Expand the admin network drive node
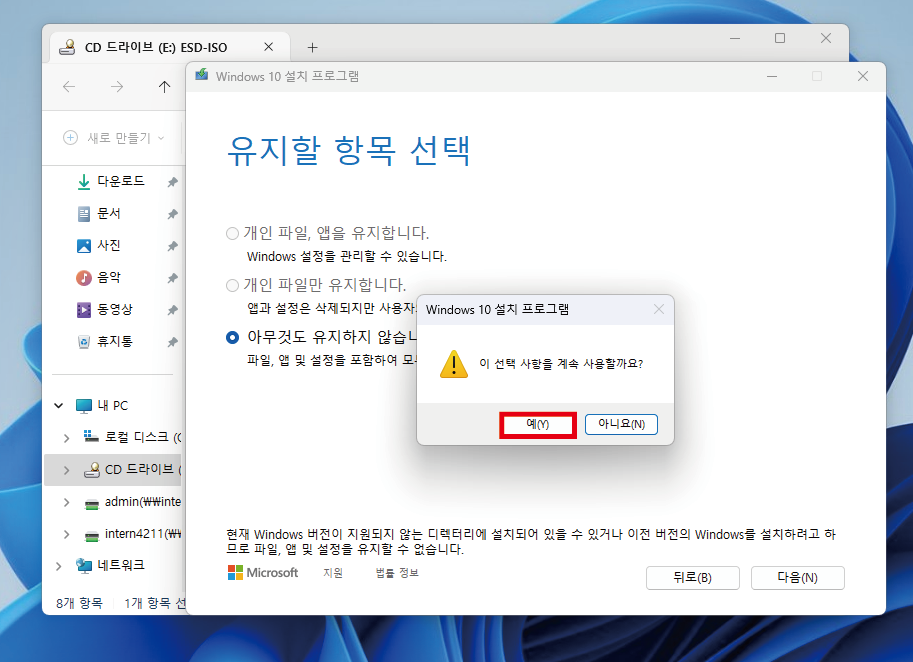Viewport: 913px width, 662px height. [66, 502]
